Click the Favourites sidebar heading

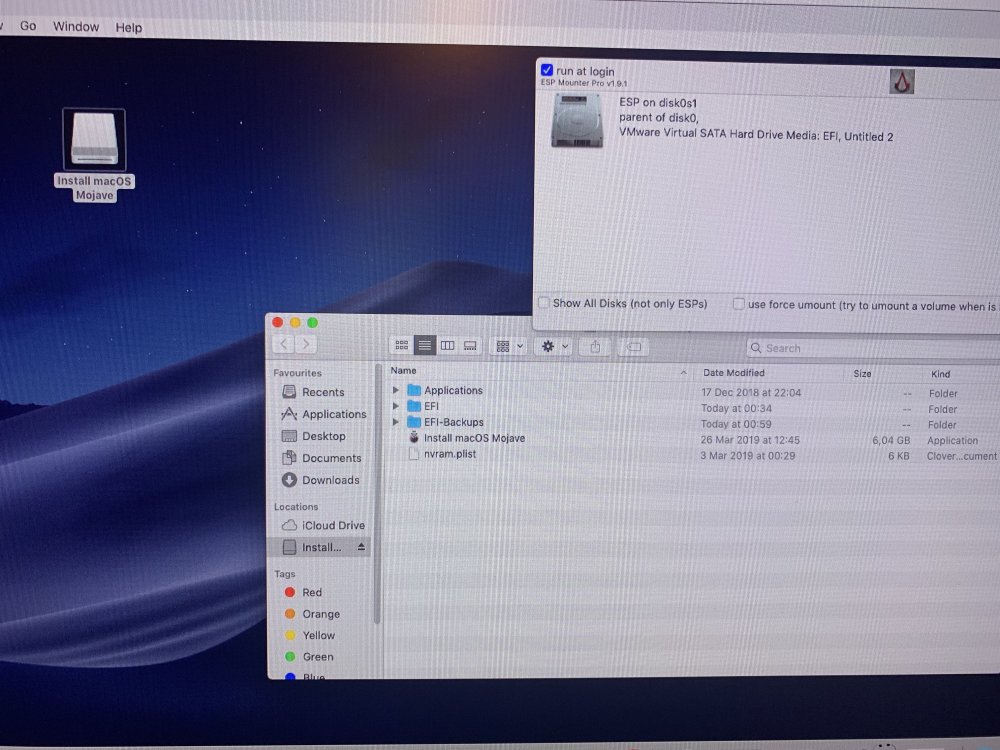[x=297, y=373]
